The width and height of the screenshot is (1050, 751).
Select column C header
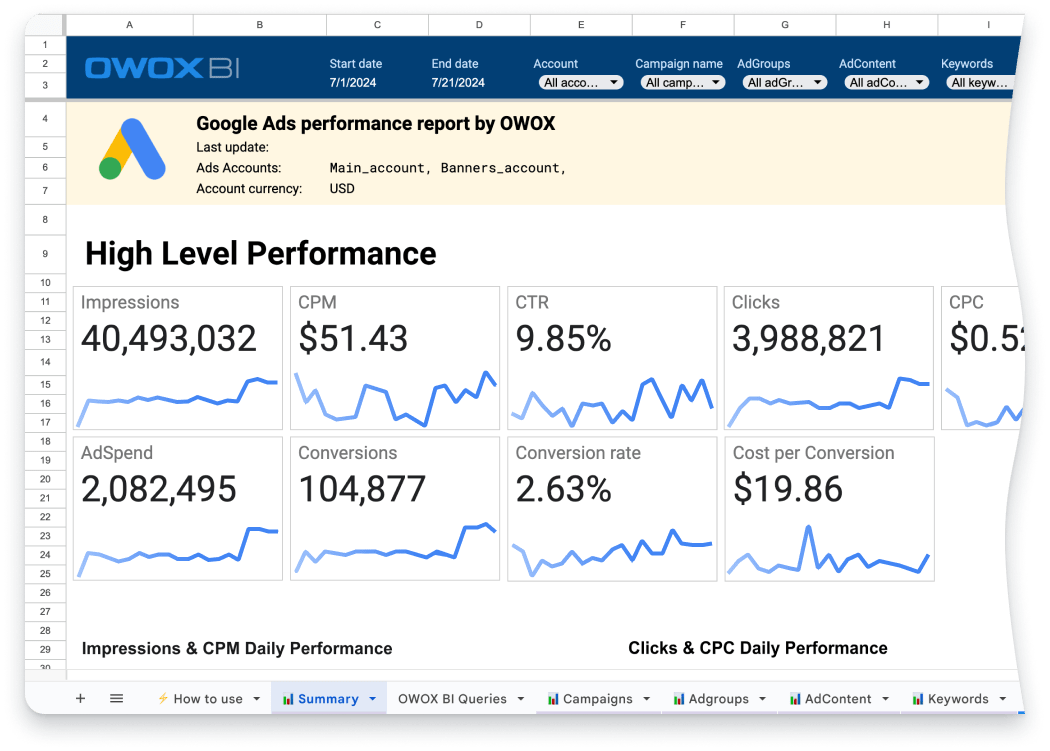tap(378, 25)
